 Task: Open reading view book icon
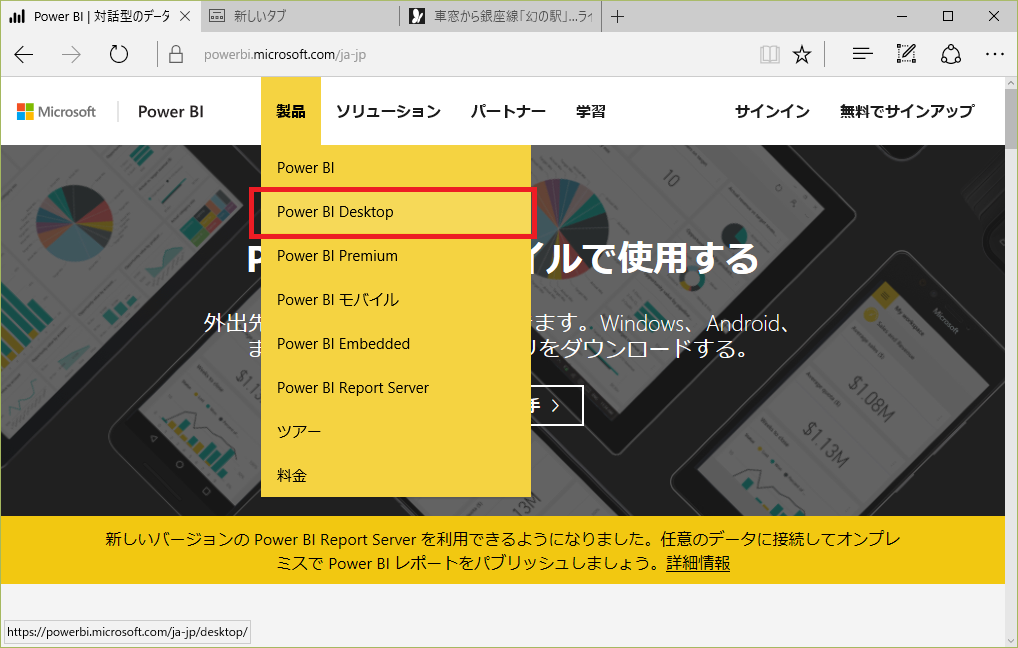tap(770, 55)
